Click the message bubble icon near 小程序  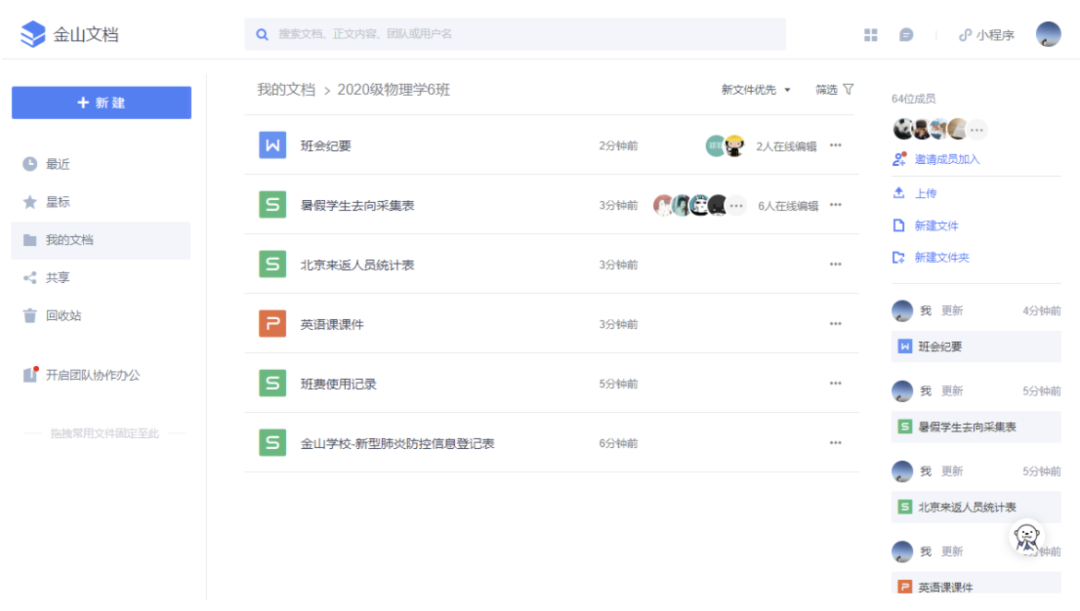[907, 34]
